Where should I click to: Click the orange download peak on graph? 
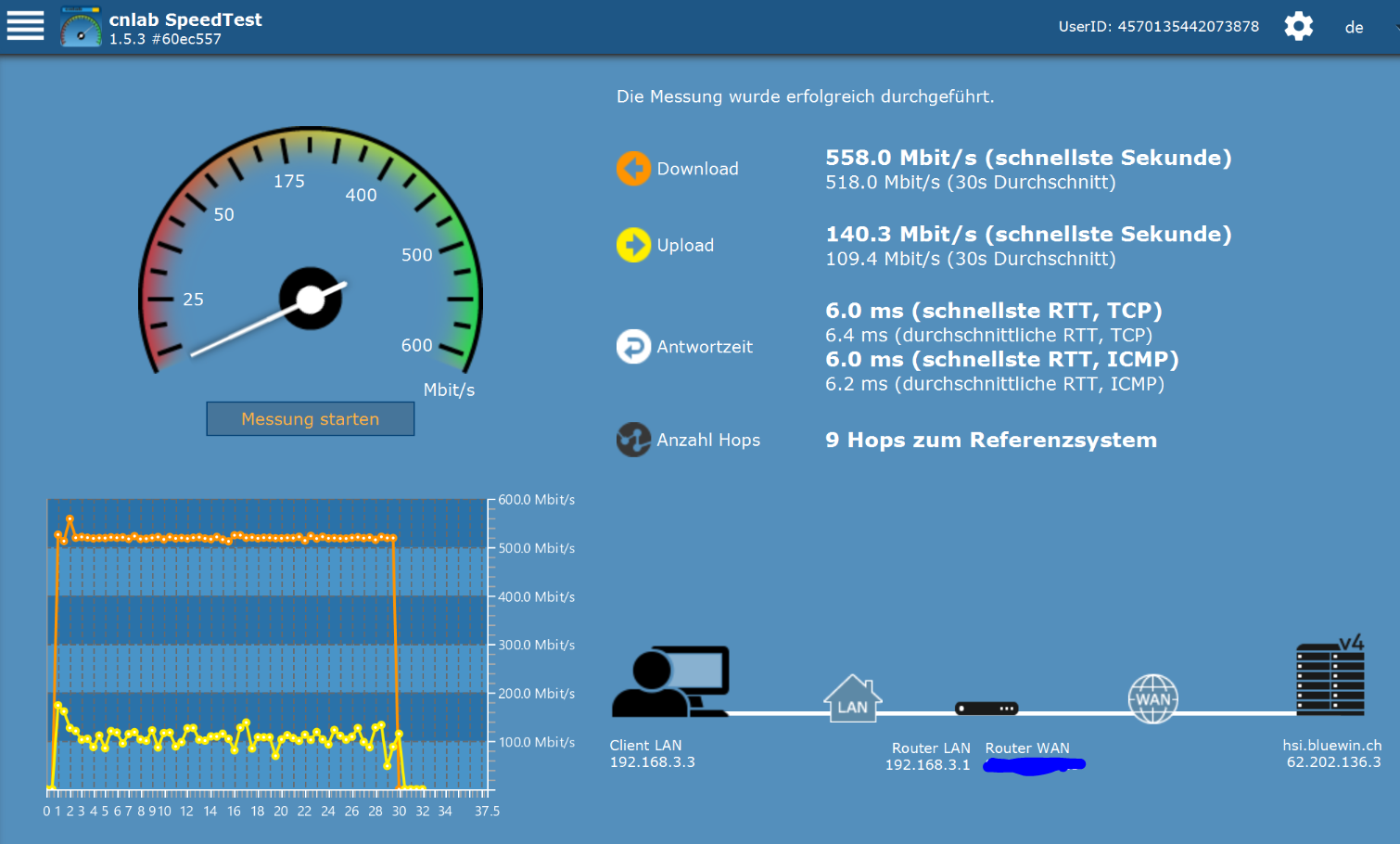(x=70, y=518)
